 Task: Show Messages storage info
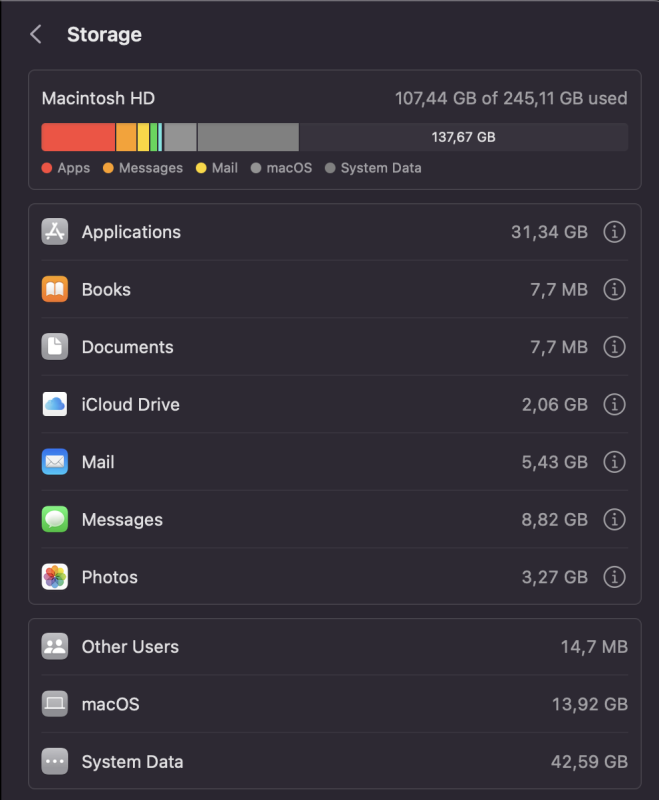(614, 519)
